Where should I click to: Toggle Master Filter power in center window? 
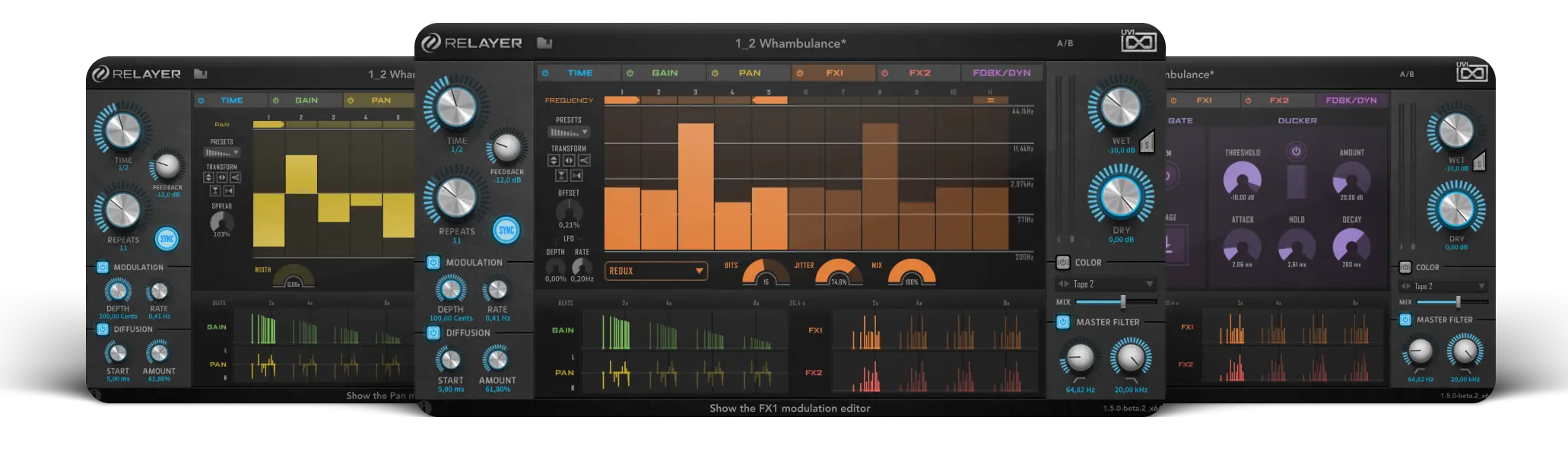1063,322
